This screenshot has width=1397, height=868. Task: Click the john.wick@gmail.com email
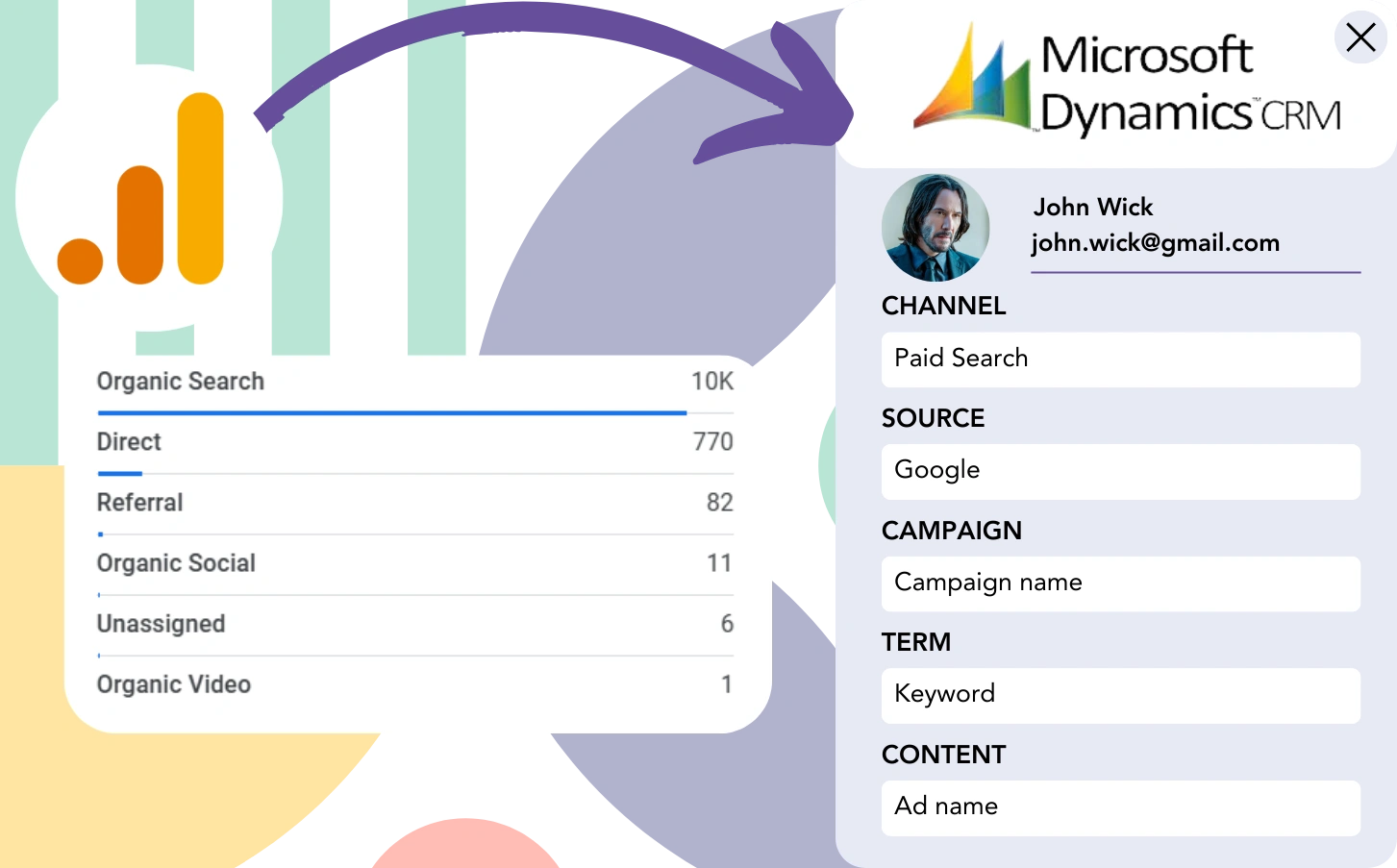[1156, 243]
